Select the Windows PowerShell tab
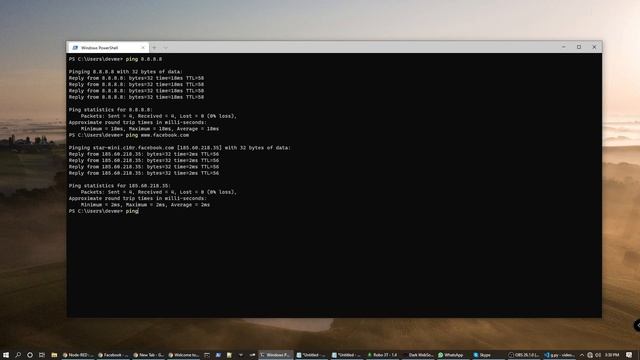The width and height of the screenshot is (640, 360). tap(107, 48)
